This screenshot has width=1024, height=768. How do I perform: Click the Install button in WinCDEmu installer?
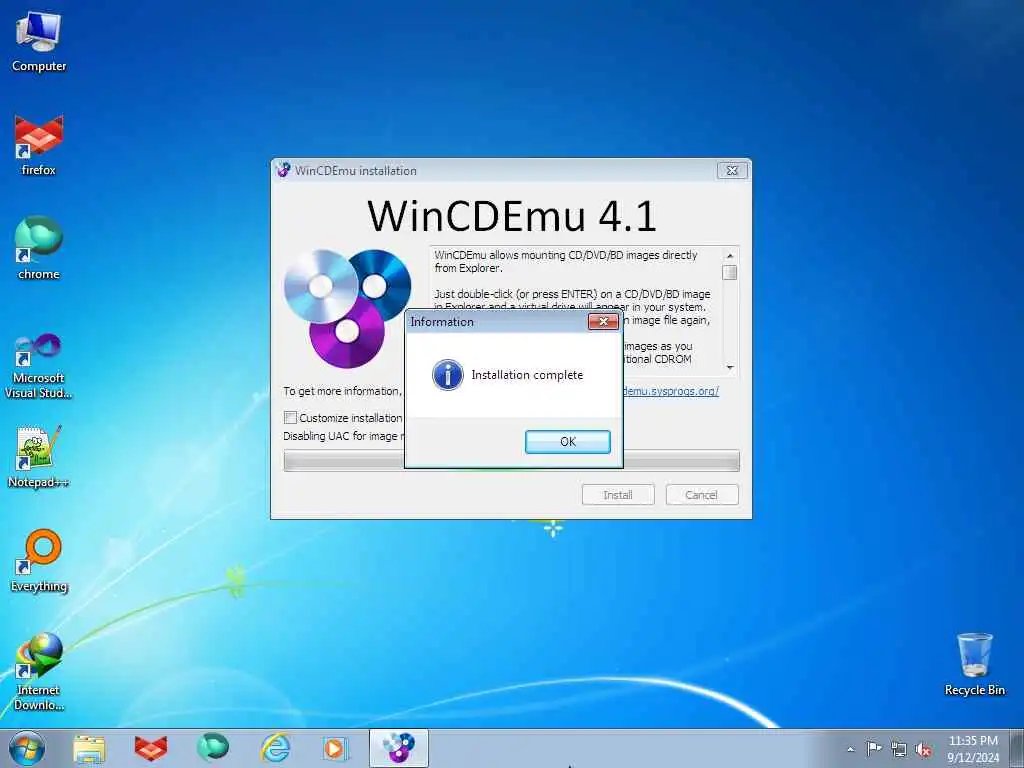pos(618,495)
